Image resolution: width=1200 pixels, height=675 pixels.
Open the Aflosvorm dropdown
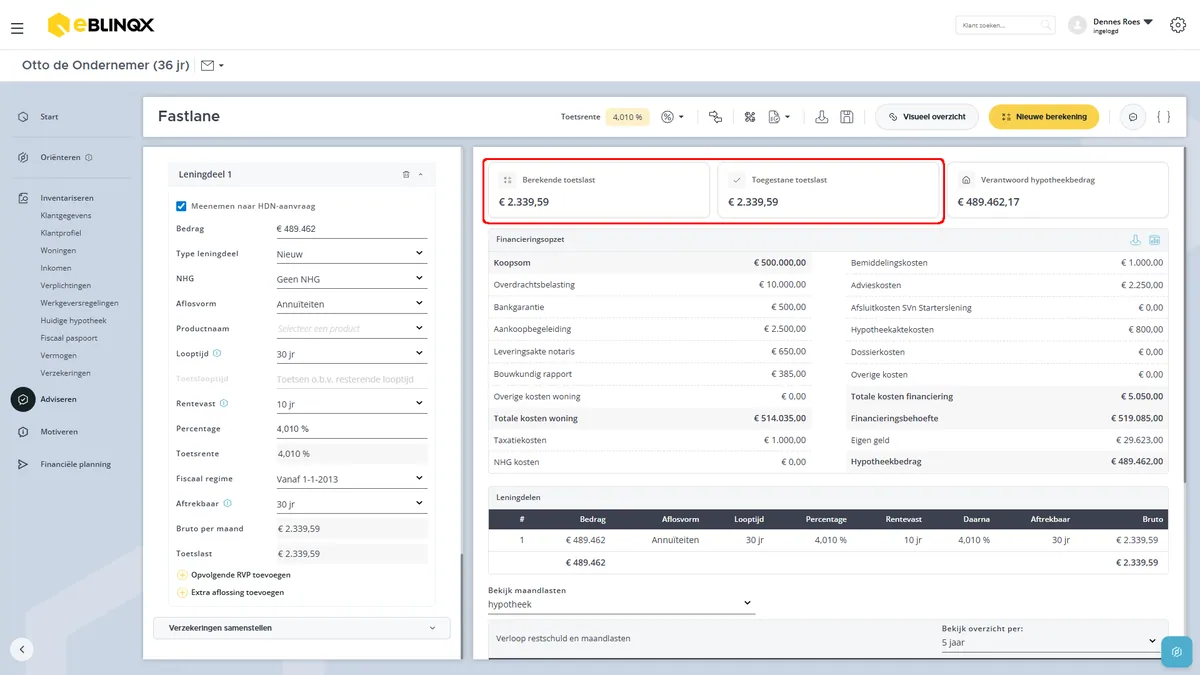(351, 304)
